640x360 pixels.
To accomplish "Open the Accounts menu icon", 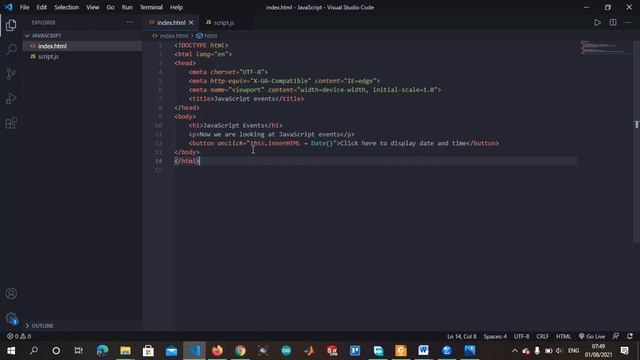I will (x=11, y=293).
